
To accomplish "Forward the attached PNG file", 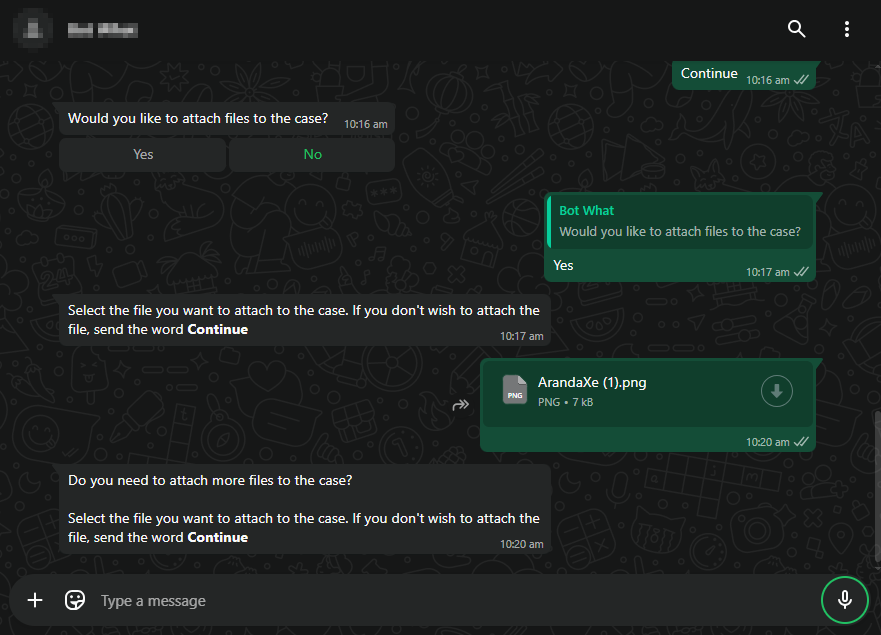I will tap(461, 405).
